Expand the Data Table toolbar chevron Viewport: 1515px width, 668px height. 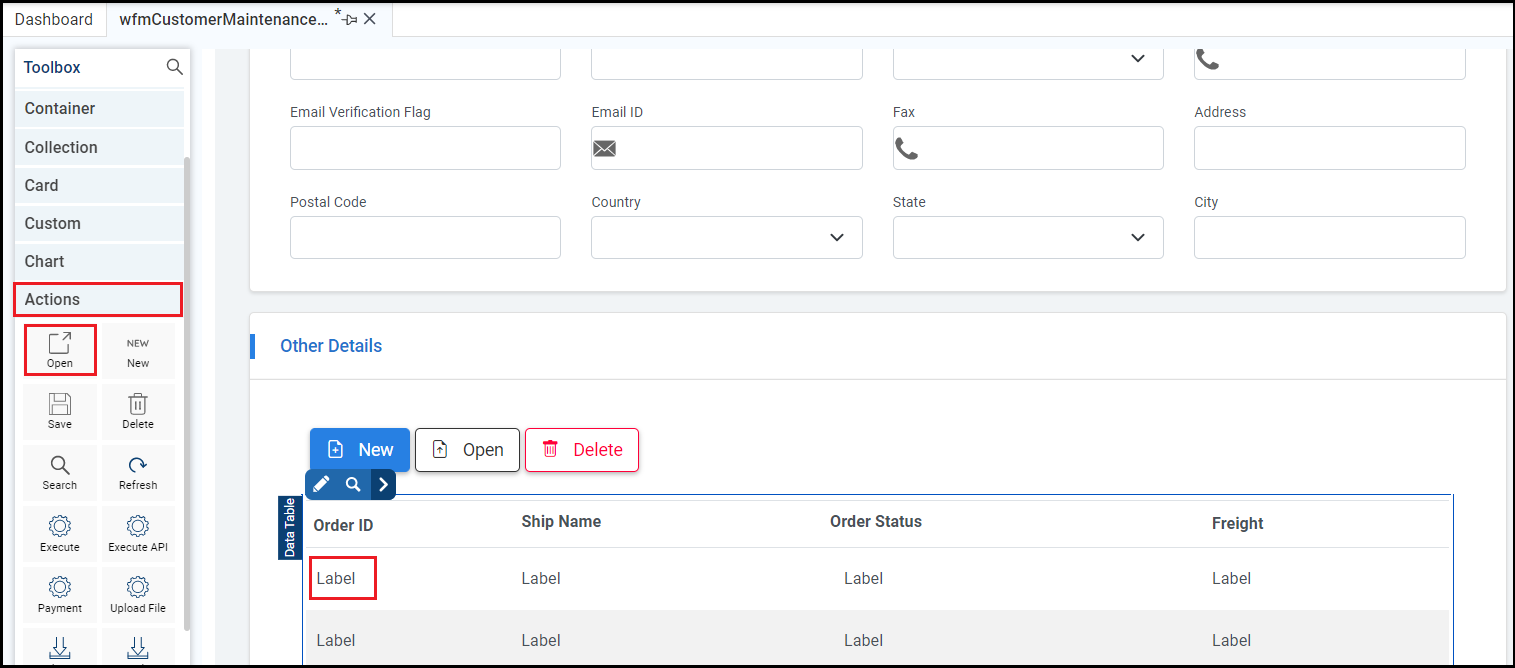pos(383,484)
